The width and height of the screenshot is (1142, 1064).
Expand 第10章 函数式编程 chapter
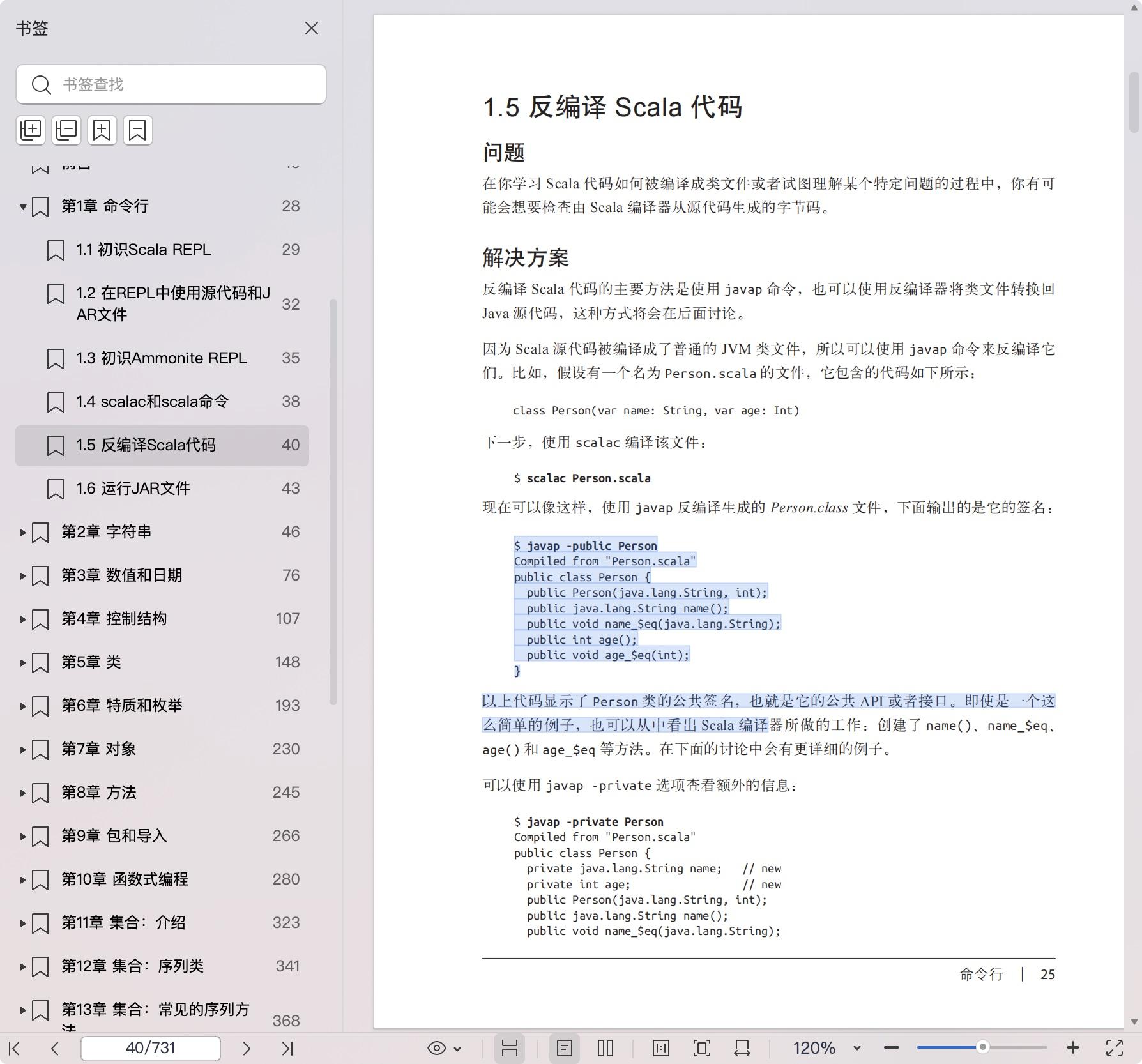point(23,879)
